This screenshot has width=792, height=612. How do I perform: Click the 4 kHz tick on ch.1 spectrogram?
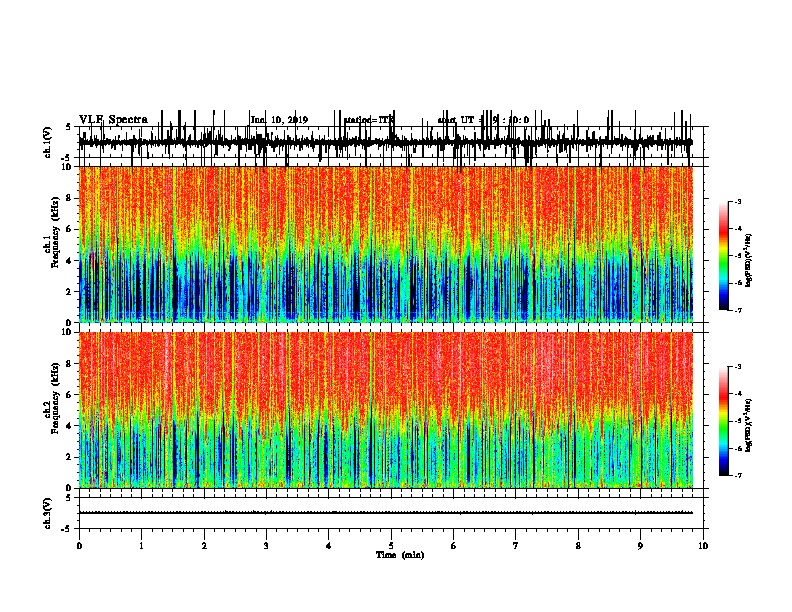(70, 261)
